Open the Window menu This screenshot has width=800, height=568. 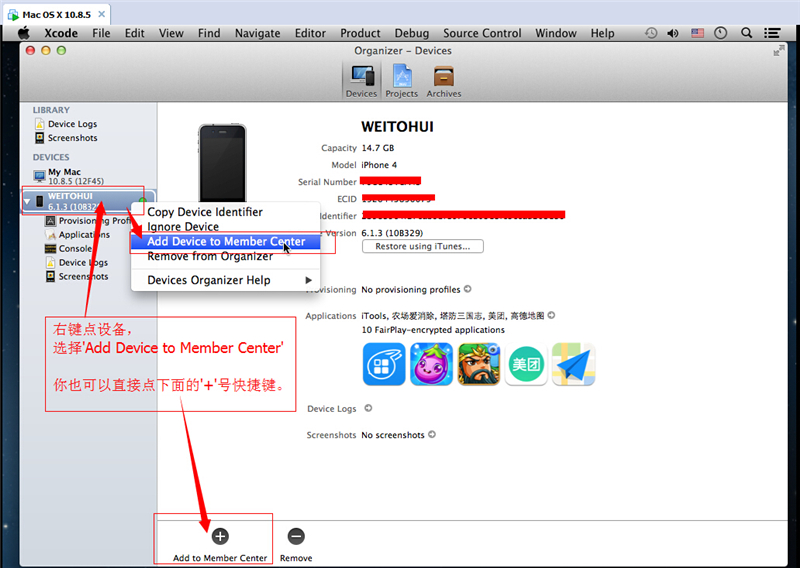click(x=556, y=33)
